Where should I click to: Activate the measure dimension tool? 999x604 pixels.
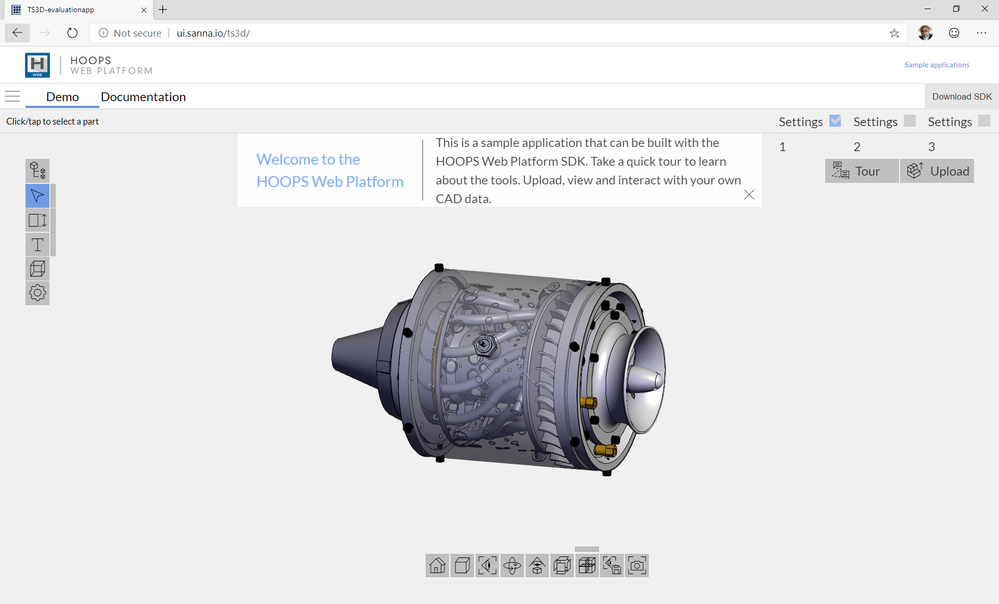pos(38,220)
